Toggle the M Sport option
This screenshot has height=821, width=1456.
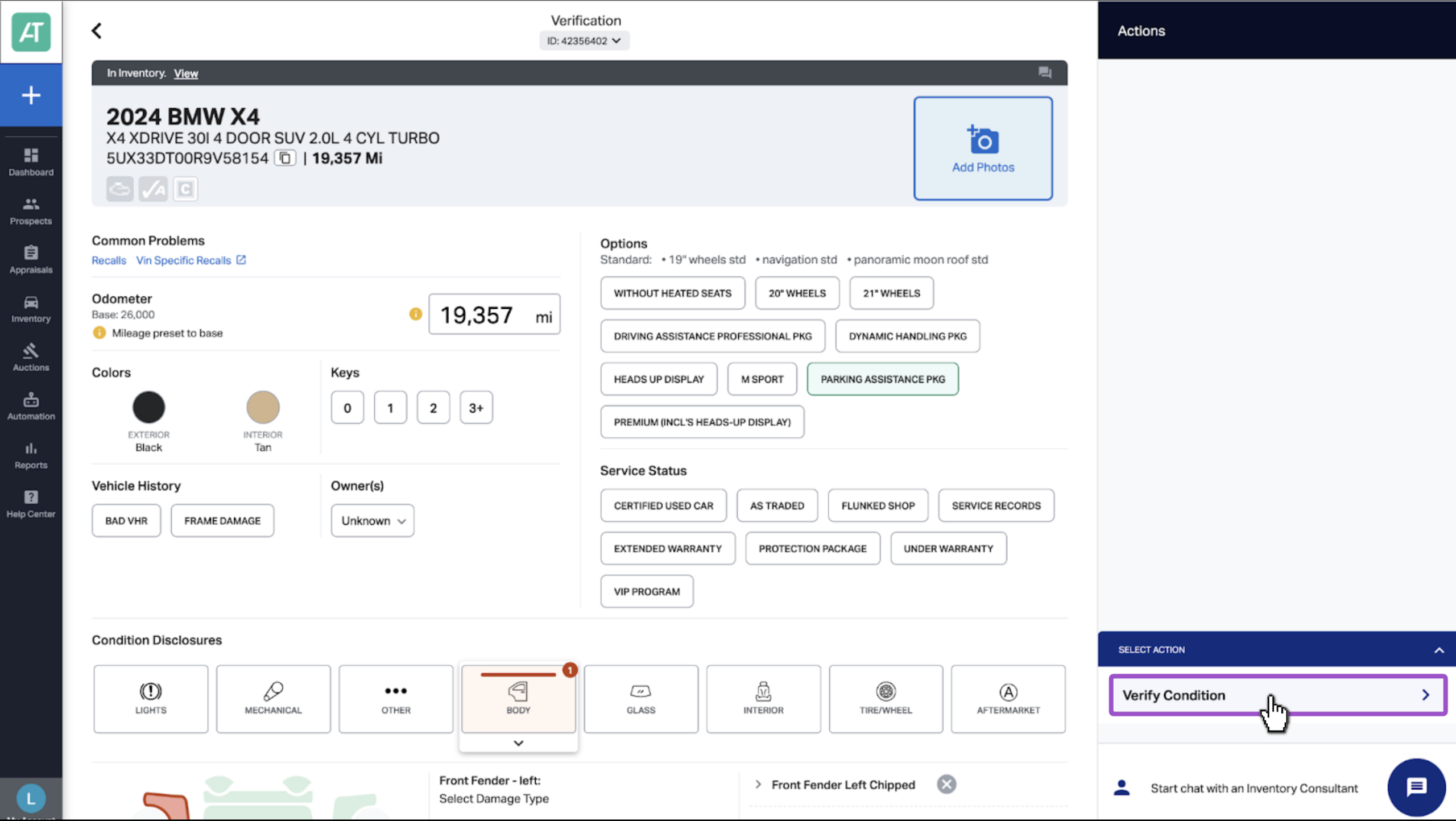(x=762, y=379)
